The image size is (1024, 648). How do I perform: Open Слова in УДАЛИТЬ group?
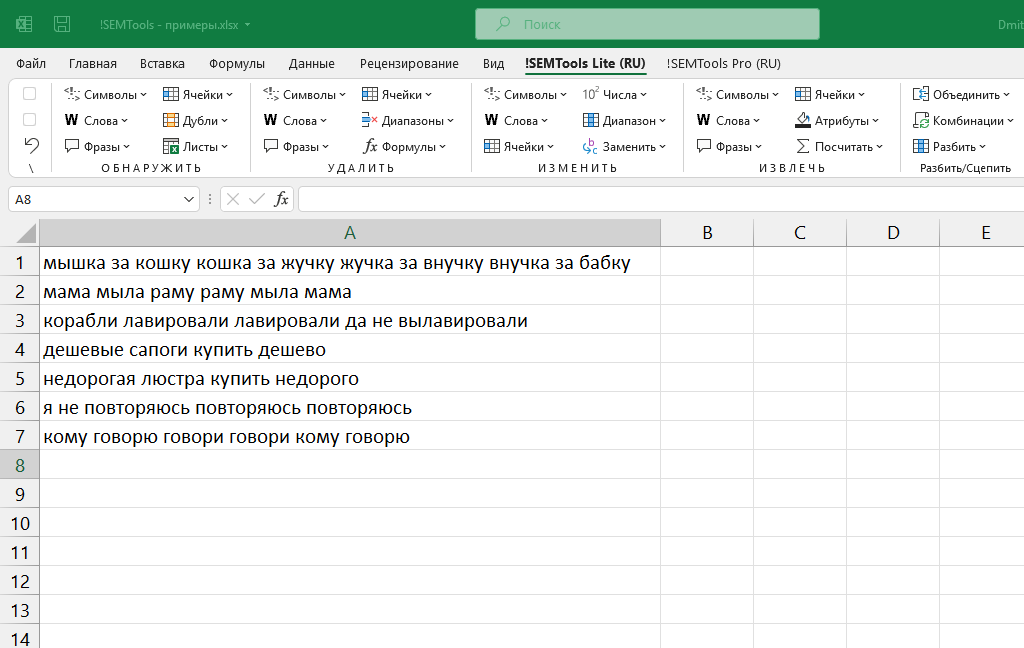click(295, 121)
